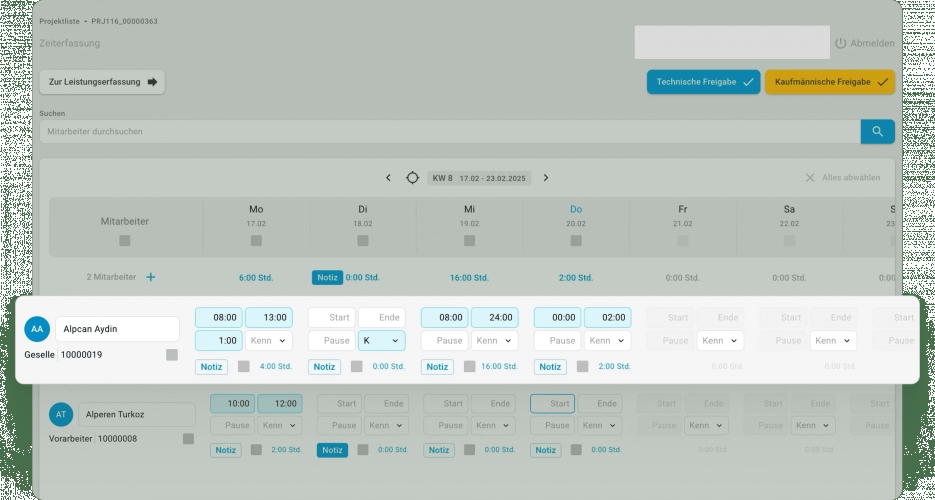Open Alpcan Aydin's Thursday Kenn dropdown
This screenshot has height=500, width=935.
(608, 341)
